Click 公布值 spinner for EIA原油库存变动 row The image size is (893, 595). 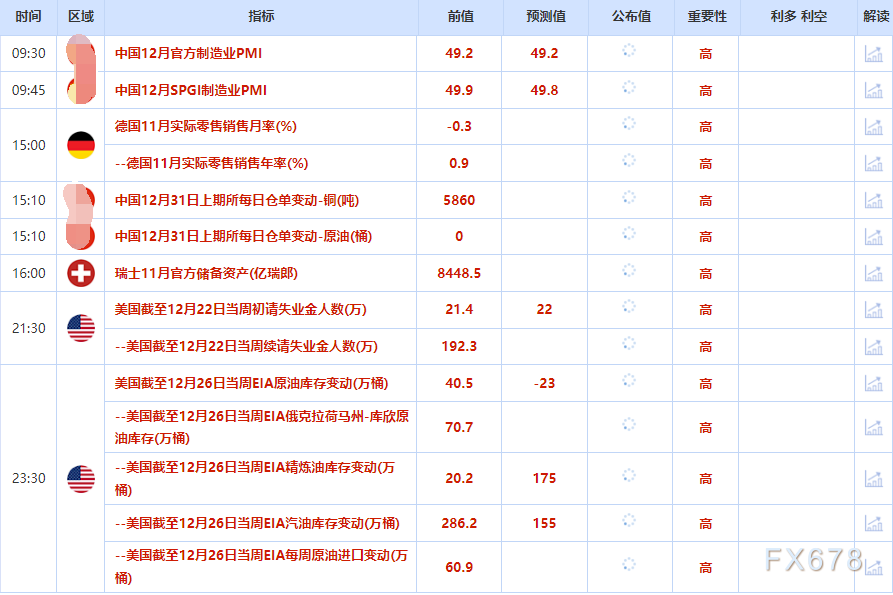628,382
